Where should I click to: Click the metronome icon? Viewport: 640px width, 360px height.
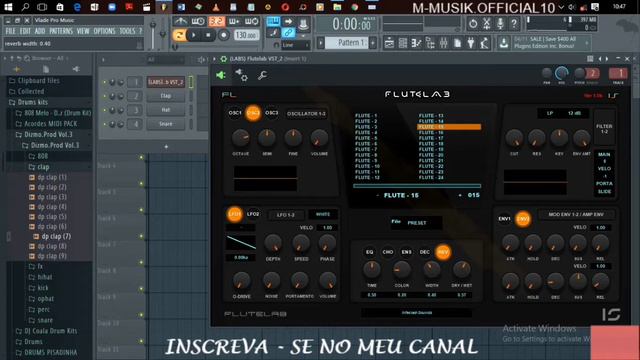[180, 21]
